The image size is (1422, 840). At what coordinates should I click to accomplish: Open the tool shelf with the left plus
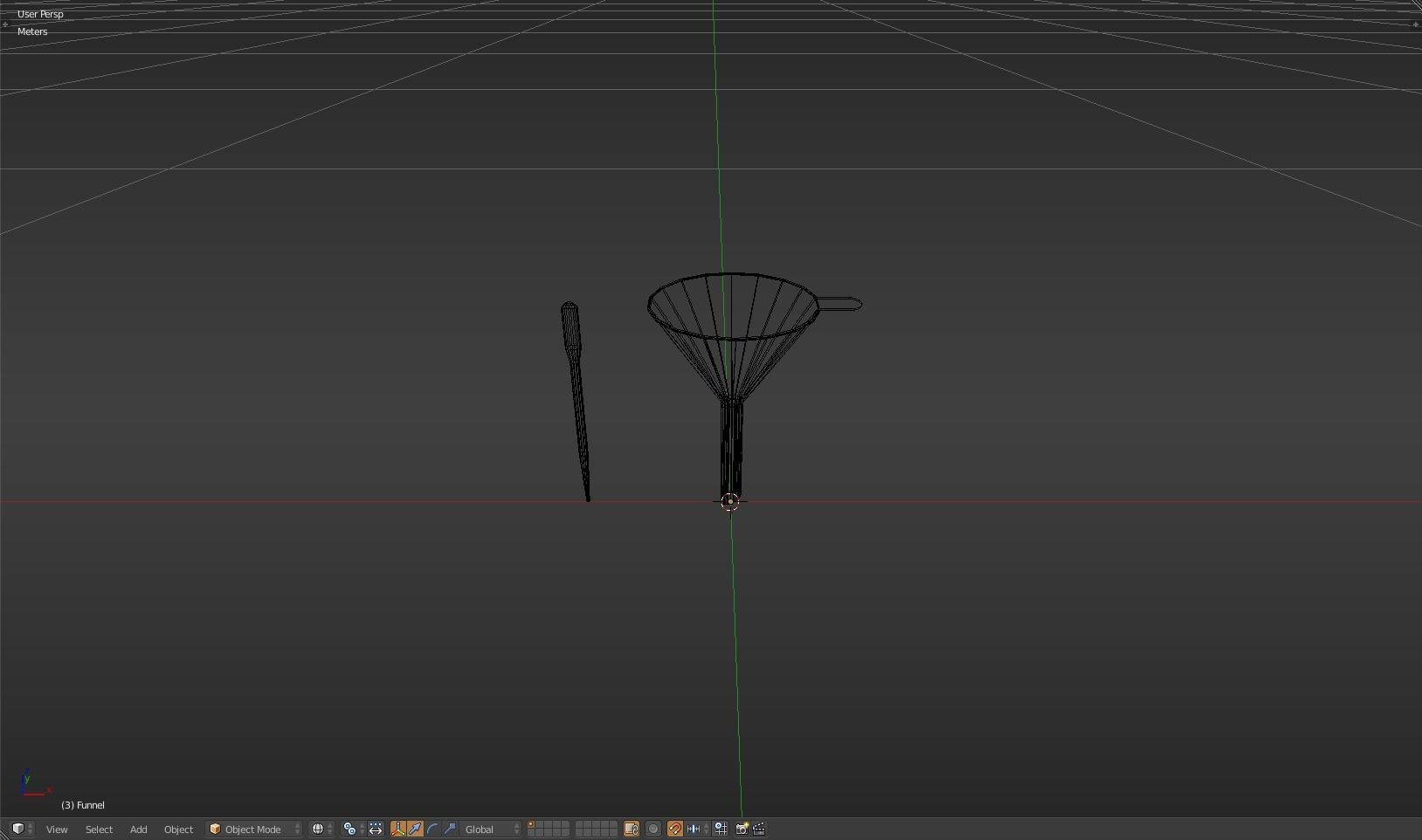click(5, 24)
